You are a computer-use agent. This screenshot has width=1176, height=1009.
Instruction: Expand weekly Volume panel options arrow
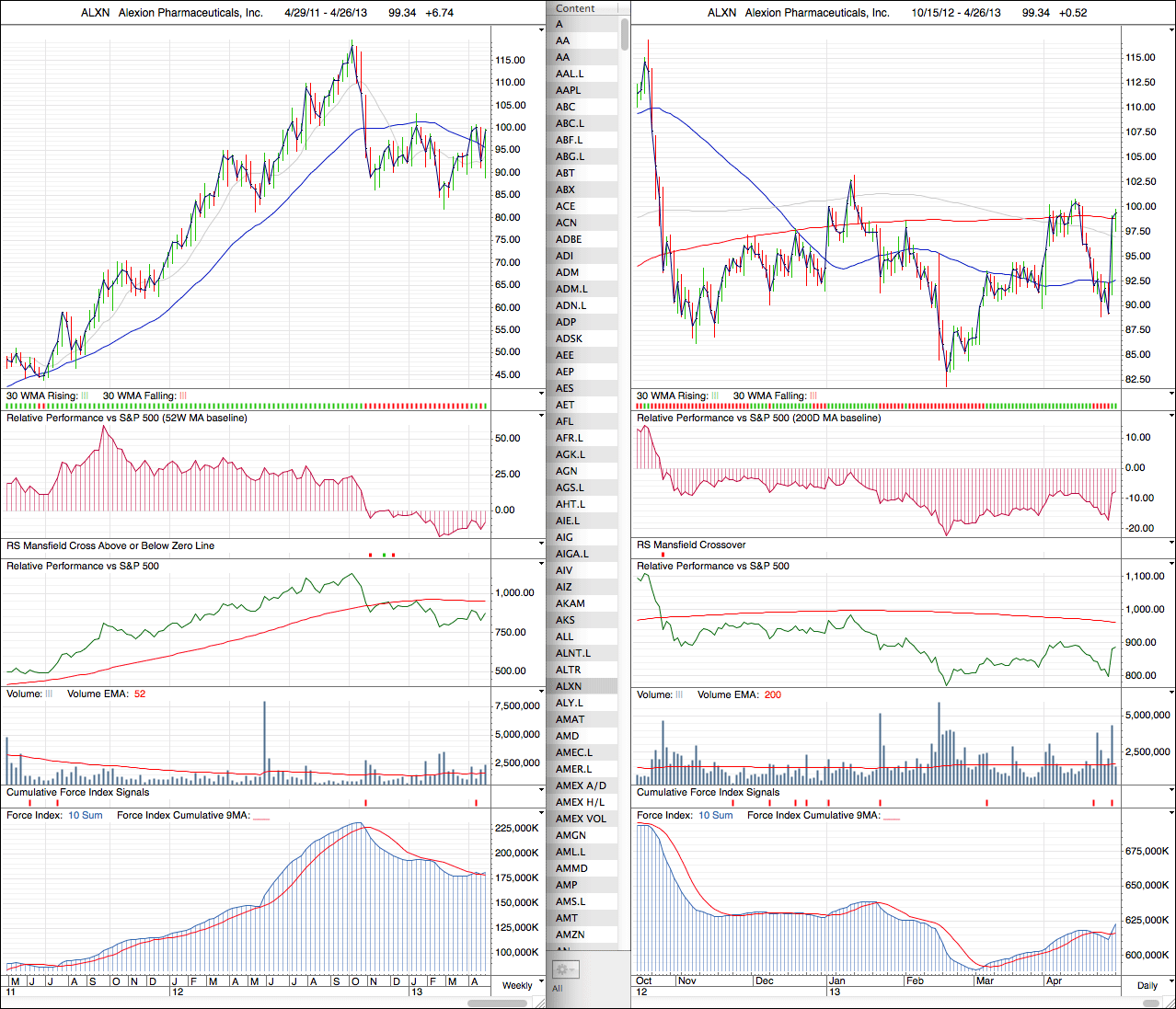click(x=541, y=693)
